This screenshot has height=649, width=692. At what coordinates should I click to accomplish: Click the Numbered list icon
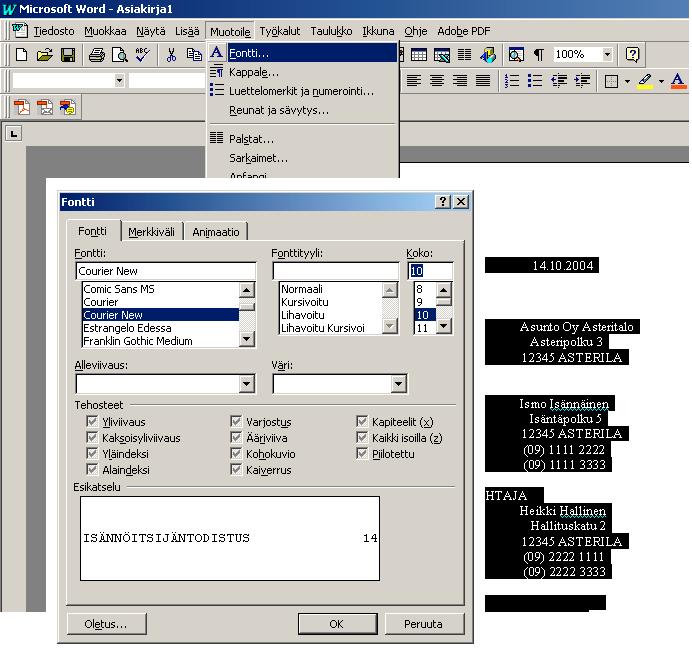pos(511,81)
